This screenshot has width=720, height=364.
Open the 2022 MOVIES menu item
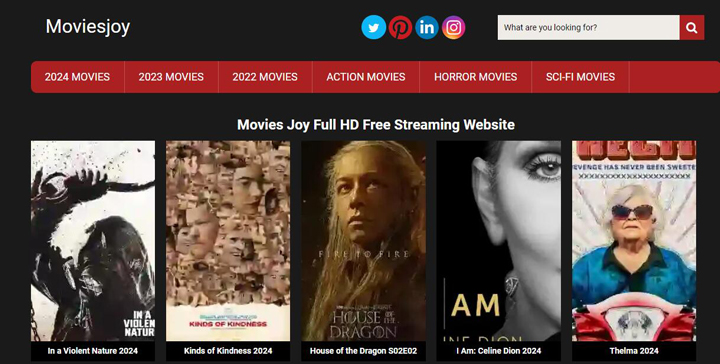coord(265,77)
